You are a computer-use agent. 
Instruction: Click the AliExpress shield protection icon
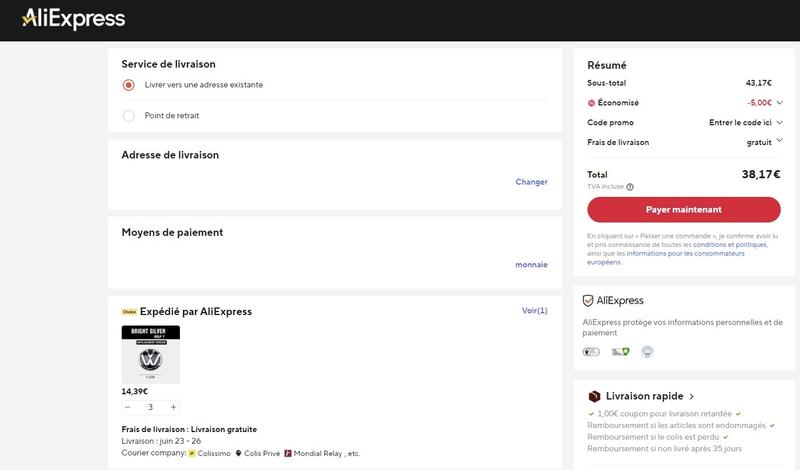tap(588, 301)
